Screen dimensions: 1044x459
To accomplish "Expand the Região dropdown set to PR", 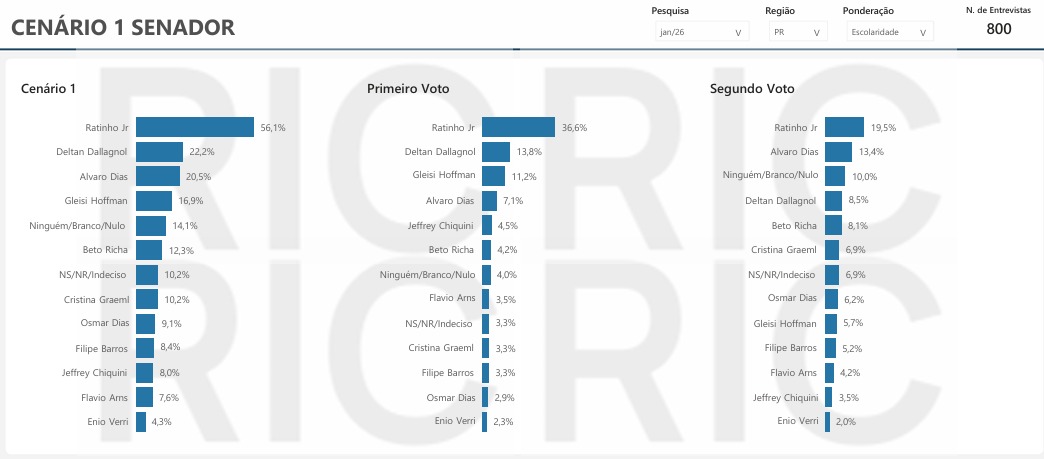I will (x=798, y=32).
